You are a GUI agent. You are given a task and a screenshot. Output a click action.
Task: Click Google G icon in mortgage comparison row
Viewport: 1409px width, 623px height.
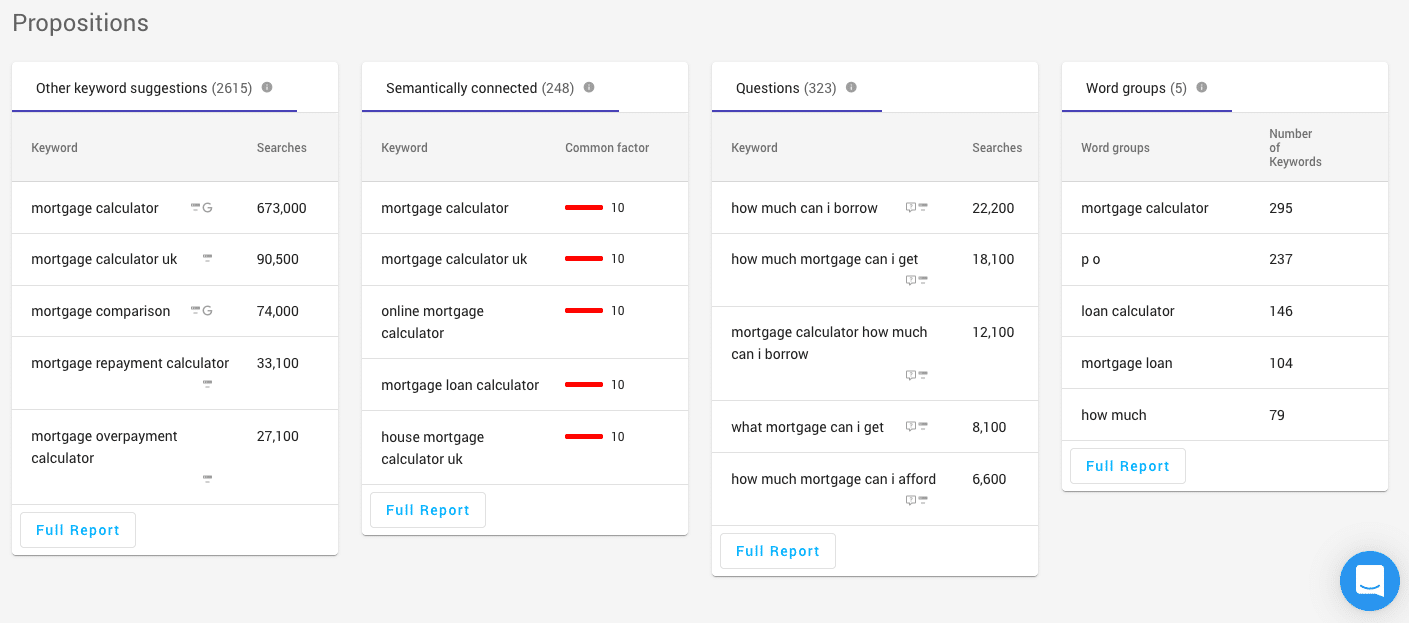[x=208, y=311]
